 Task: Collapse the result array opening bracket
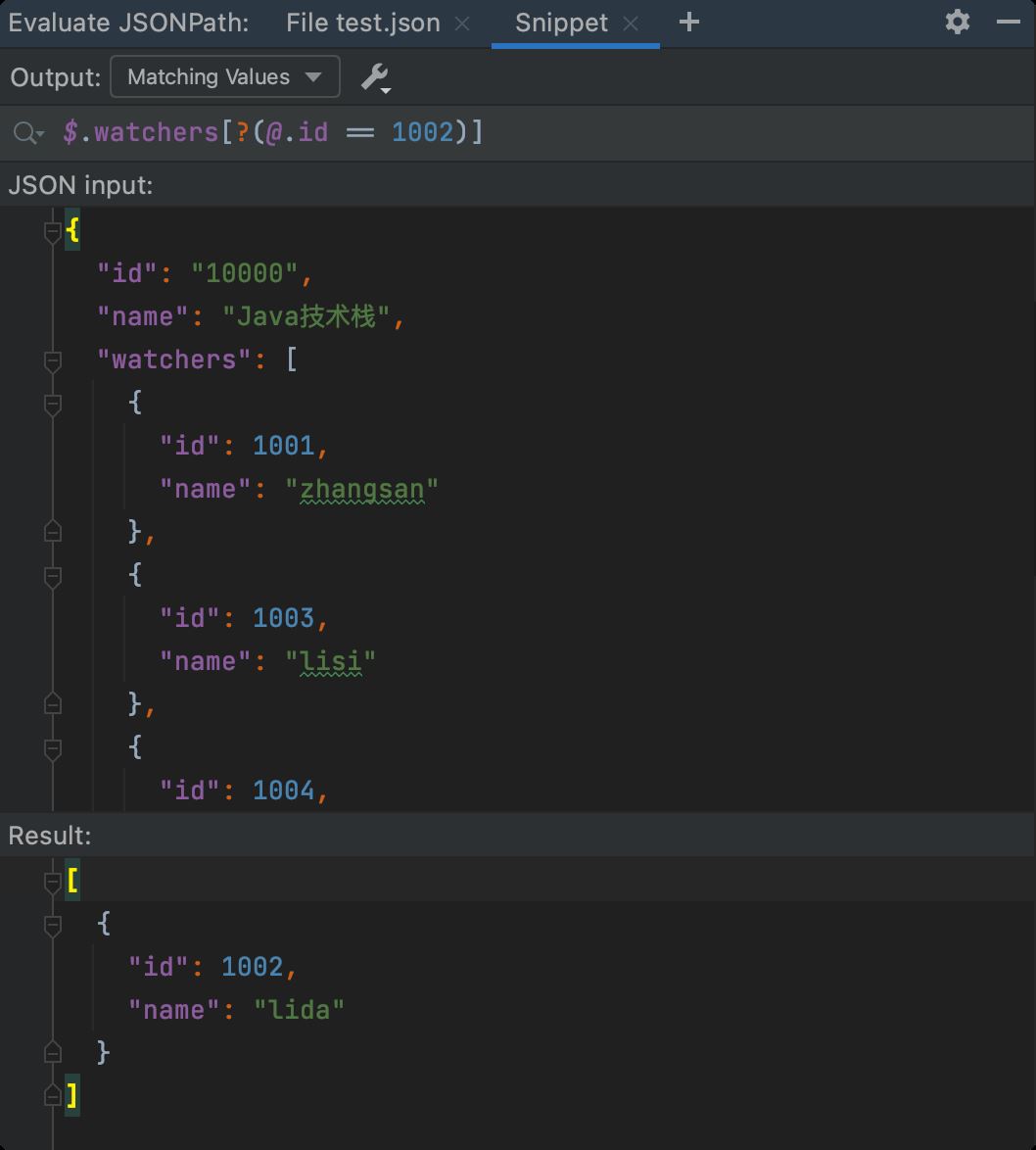pyautogui.click(x=53, y=882)
